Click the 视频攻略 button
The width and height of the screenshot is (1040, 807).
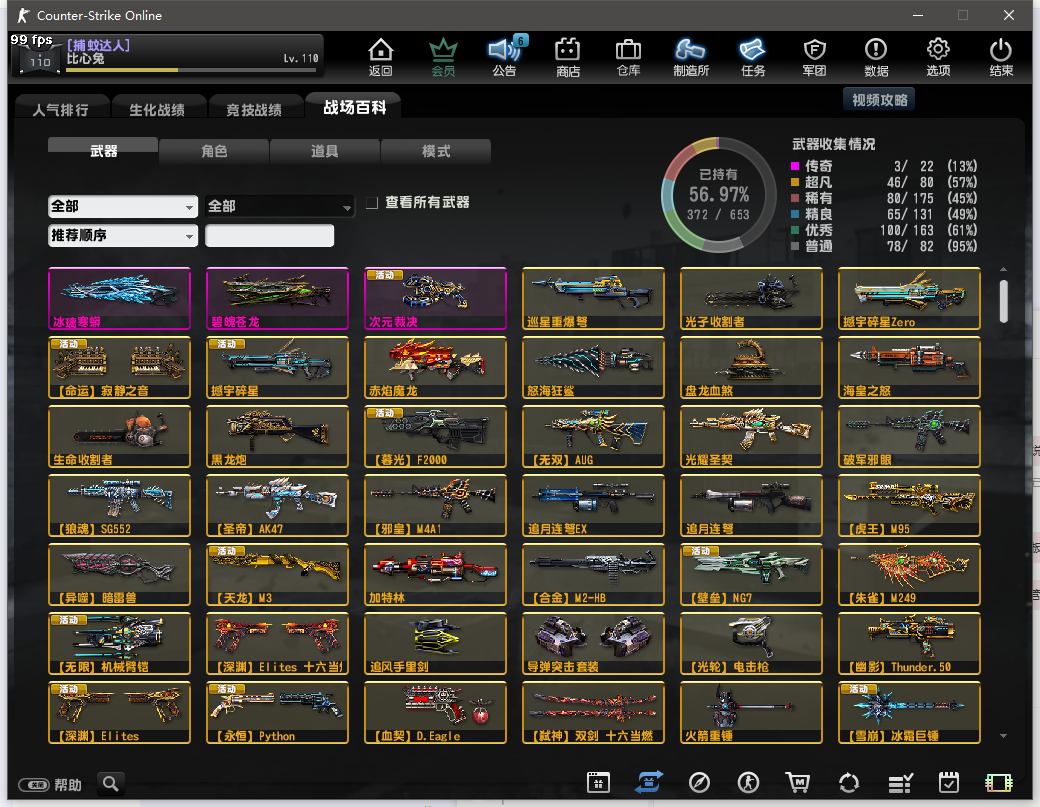[879, 99]
